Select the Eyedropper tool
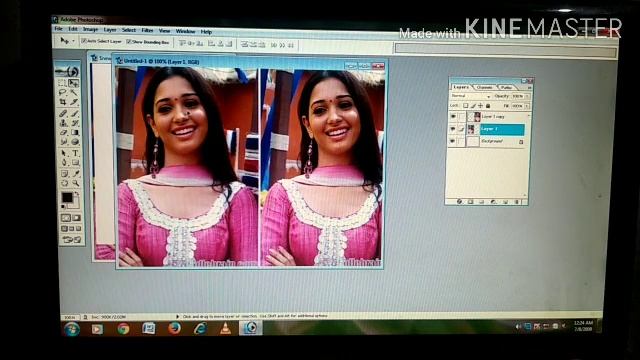The image size is (640, 360). (x=76, y=173)
